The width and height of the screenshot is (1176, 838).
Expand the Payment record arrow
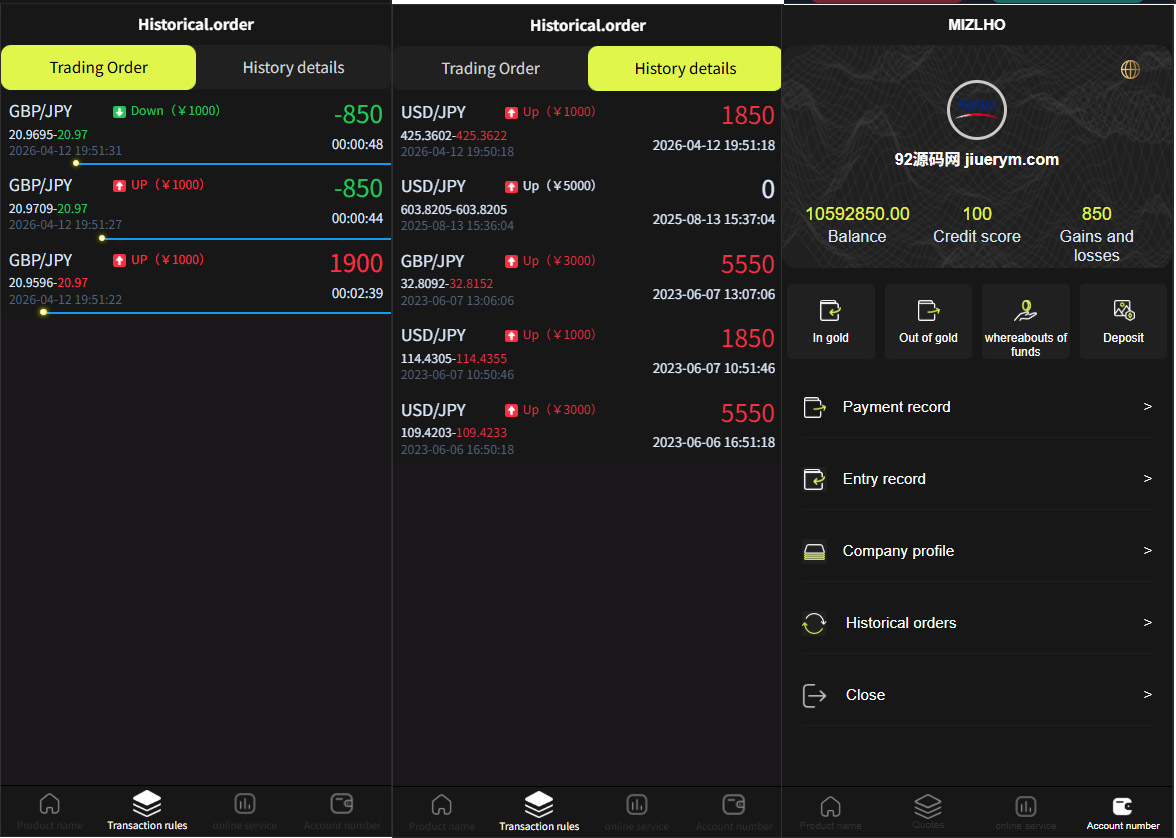(1148, 407)
